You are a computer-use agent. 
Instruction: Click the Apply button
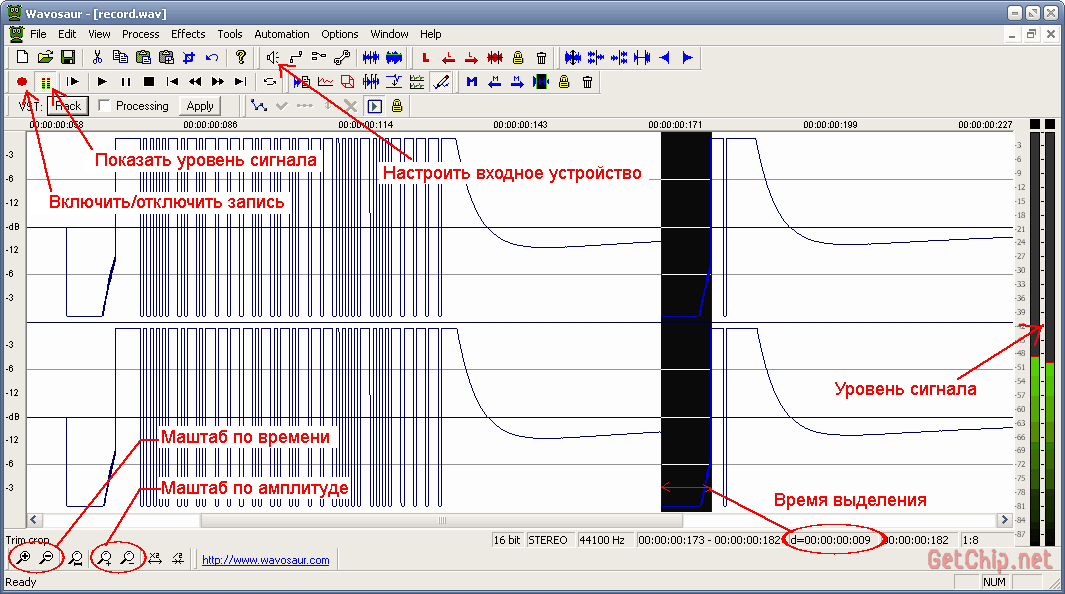click(x=200, y=106)
